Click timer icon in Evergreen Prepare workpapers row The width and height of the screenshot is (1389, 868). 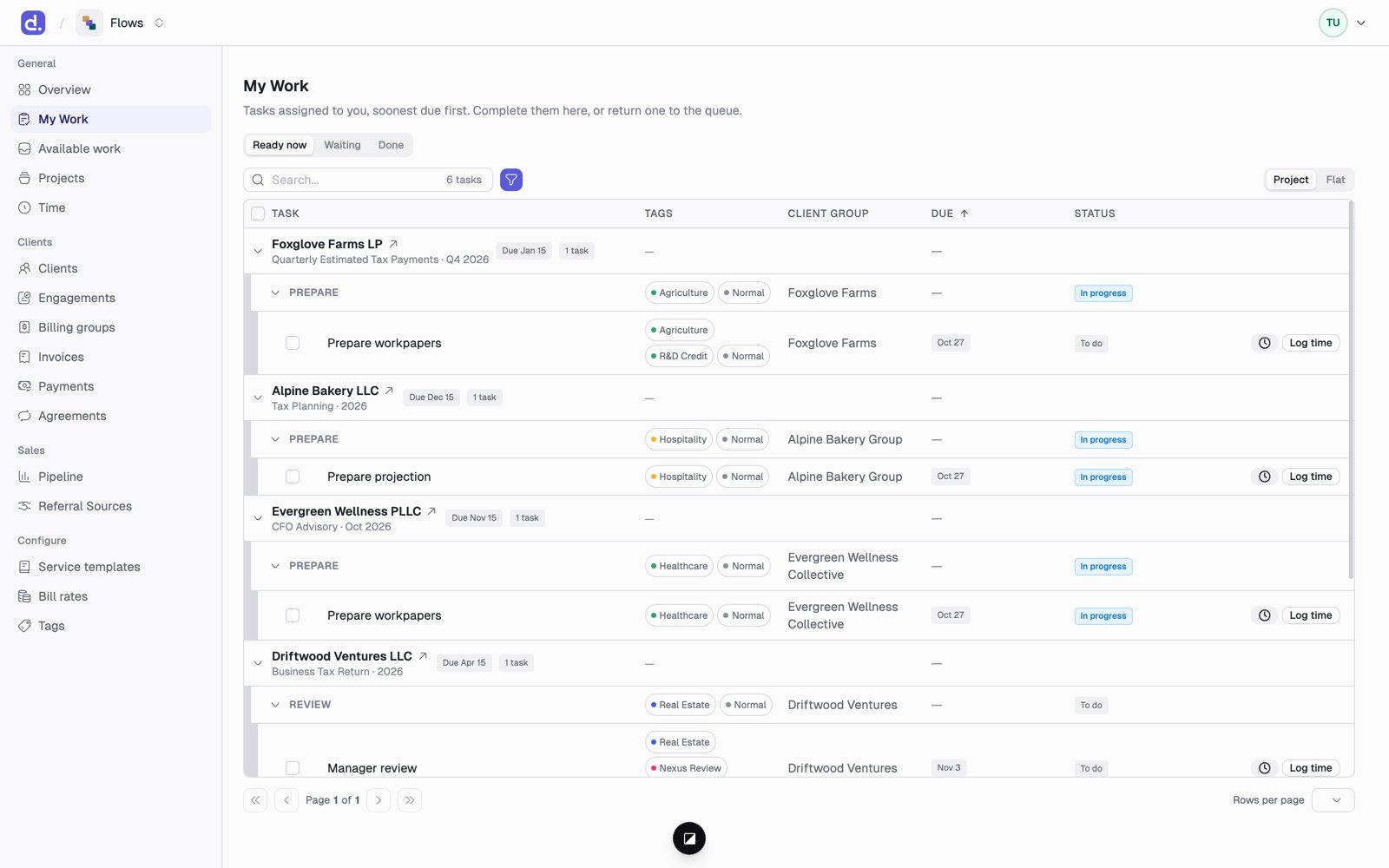[1264, 615]
